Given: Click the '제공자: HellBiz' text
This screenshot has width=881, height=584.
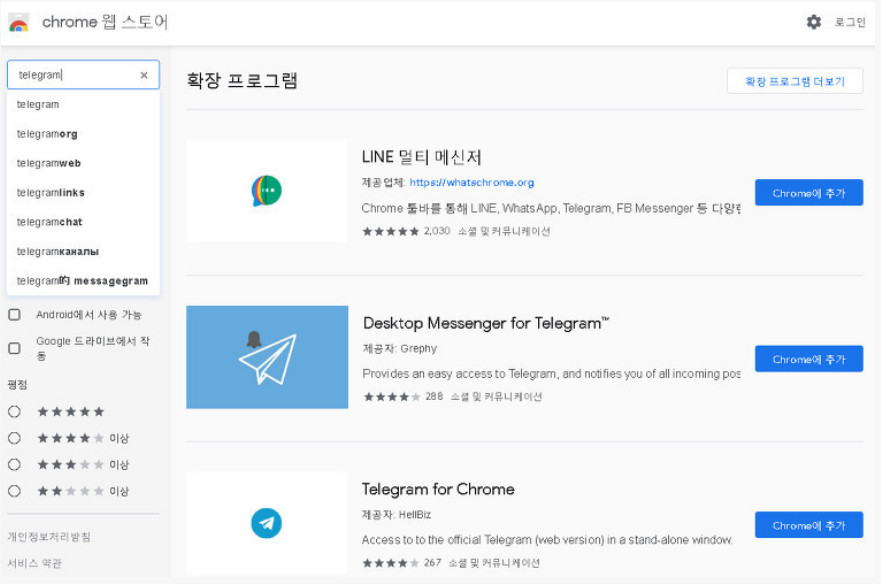Looking at the screenshot, I should pos(397,514).
